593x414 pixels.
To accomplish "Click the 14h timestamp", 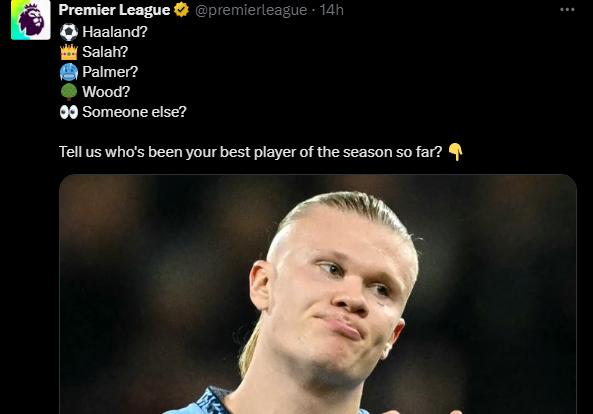I will (x=332, y=10).
